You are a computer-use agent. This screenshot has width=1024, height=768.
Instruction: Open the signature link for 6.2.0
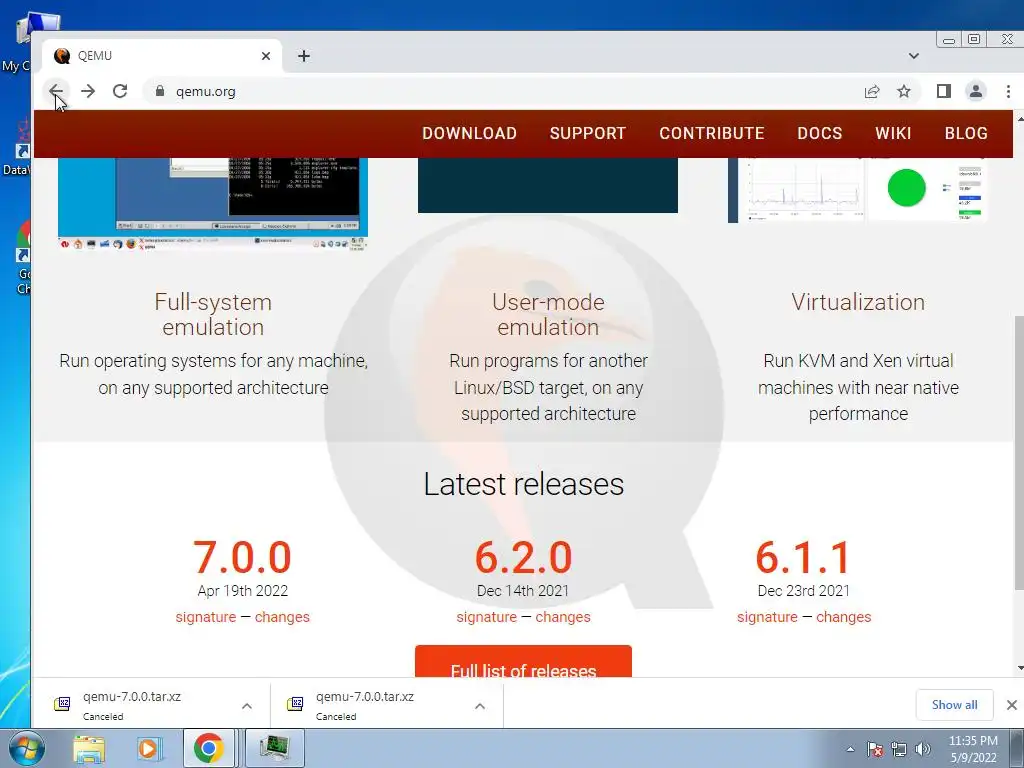tap(487, 617)
